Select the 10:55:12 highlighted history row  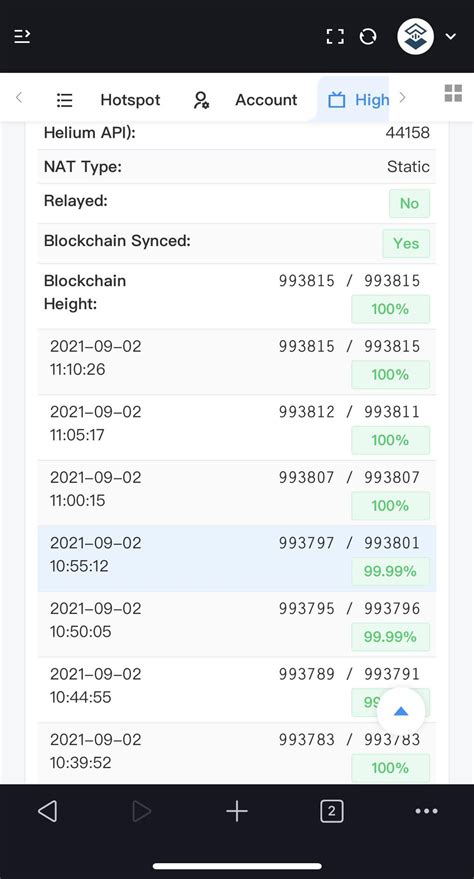236,558
